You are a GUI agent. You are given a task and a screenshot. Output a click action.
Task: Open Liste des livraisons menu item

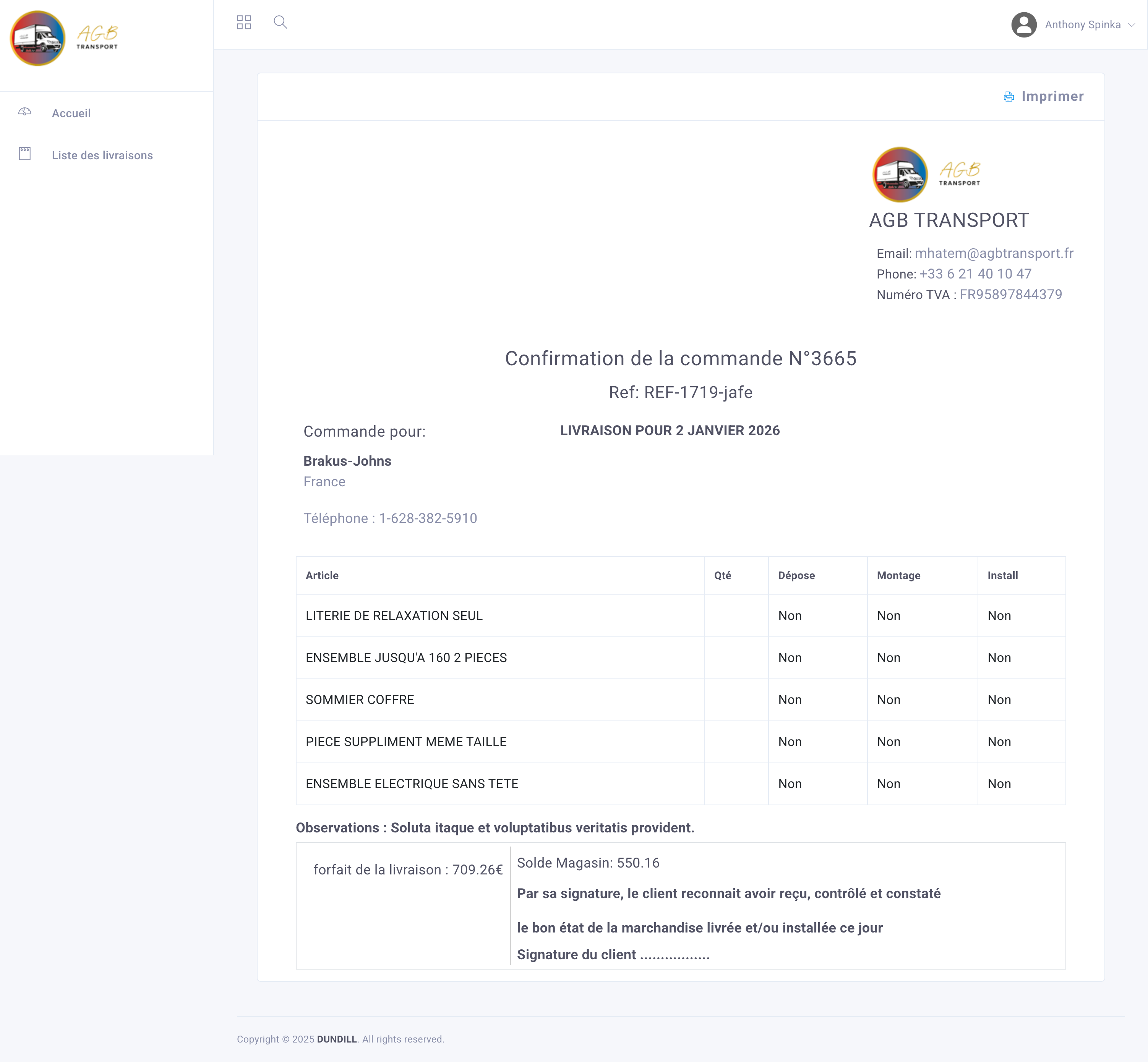102,155
